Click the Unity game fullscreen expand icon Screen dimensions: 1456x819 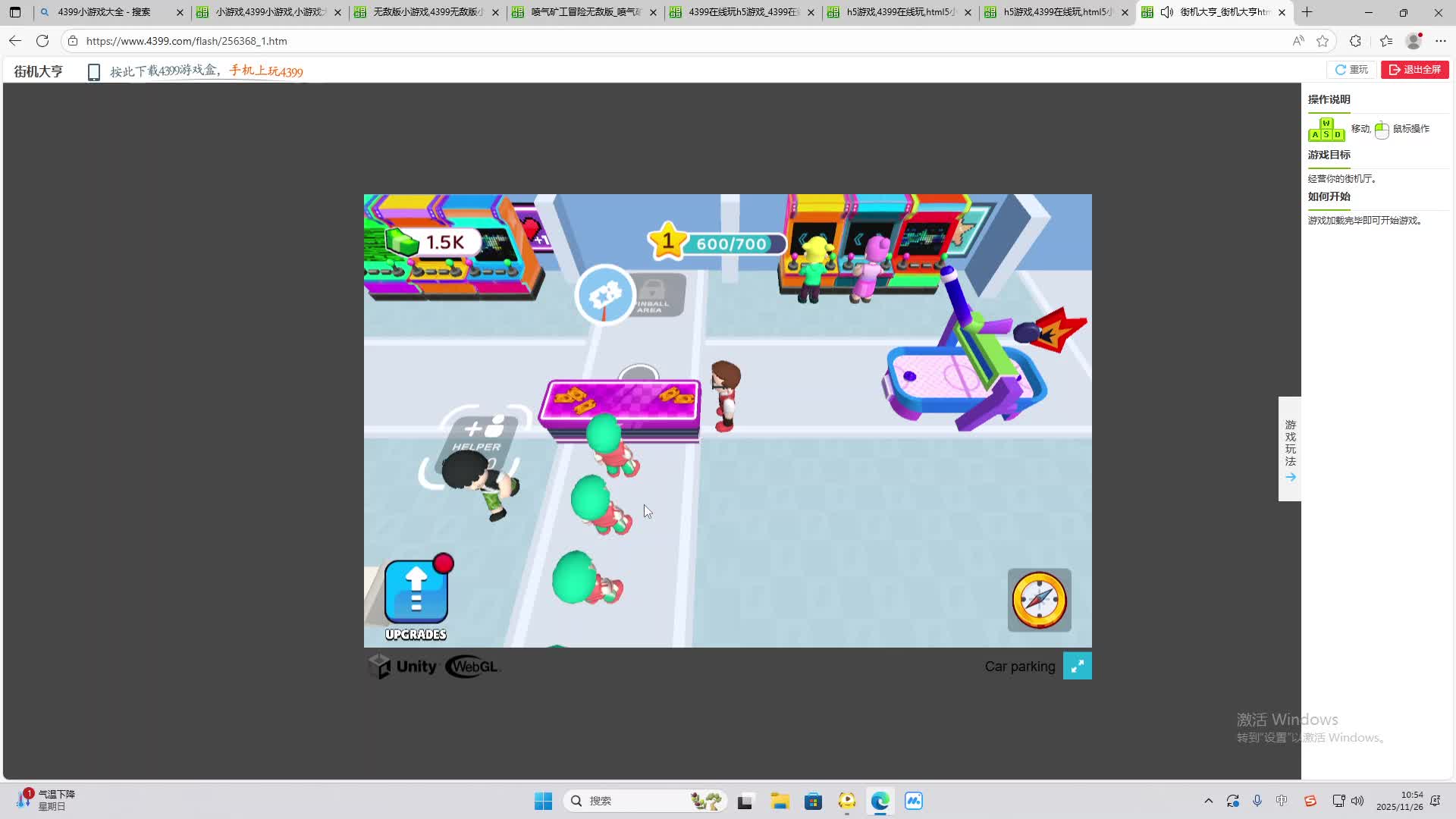[1077, 666]
